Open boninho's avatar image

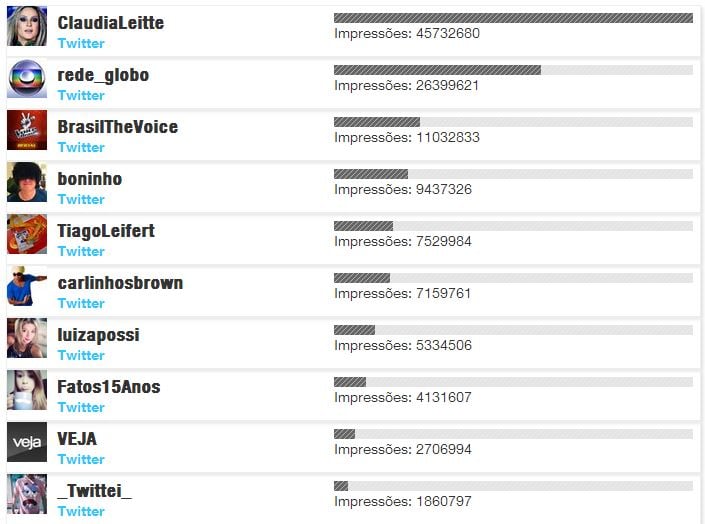point(27,182)
